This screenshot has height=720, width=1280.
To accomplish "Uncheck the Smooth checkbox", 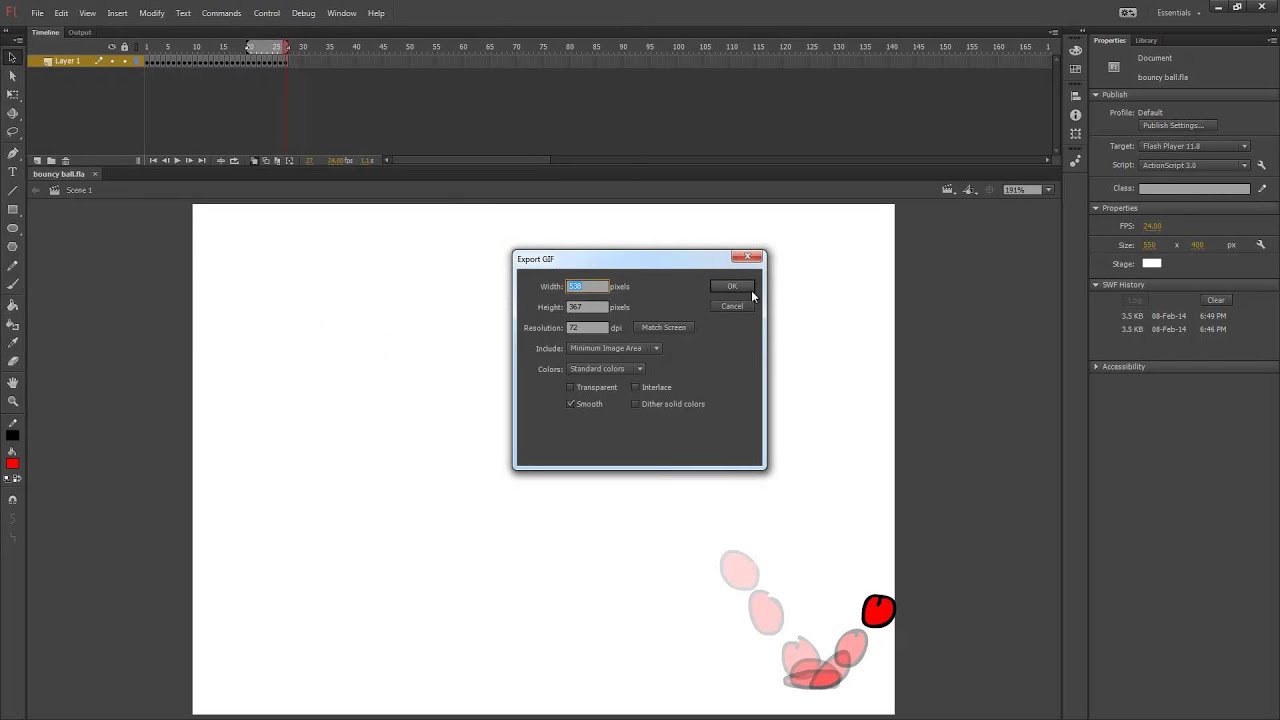I will (571, 404).
